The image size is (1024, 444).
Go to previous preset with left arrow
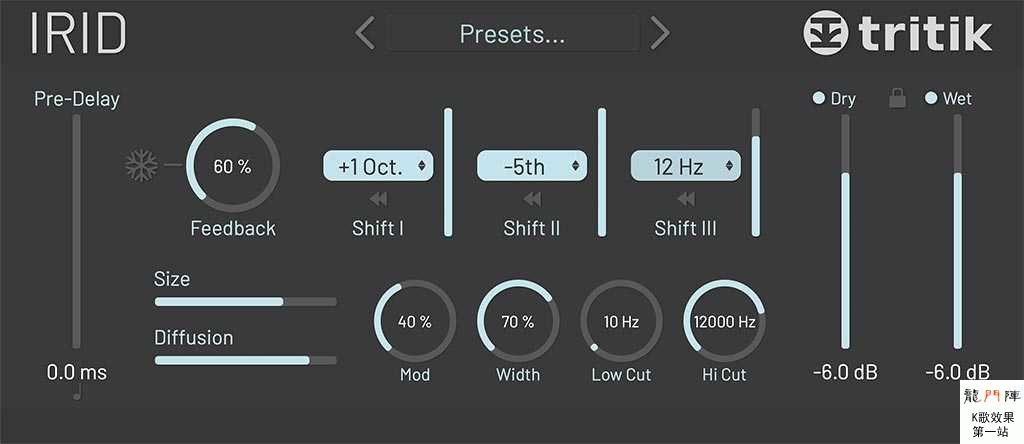point(365,33)
